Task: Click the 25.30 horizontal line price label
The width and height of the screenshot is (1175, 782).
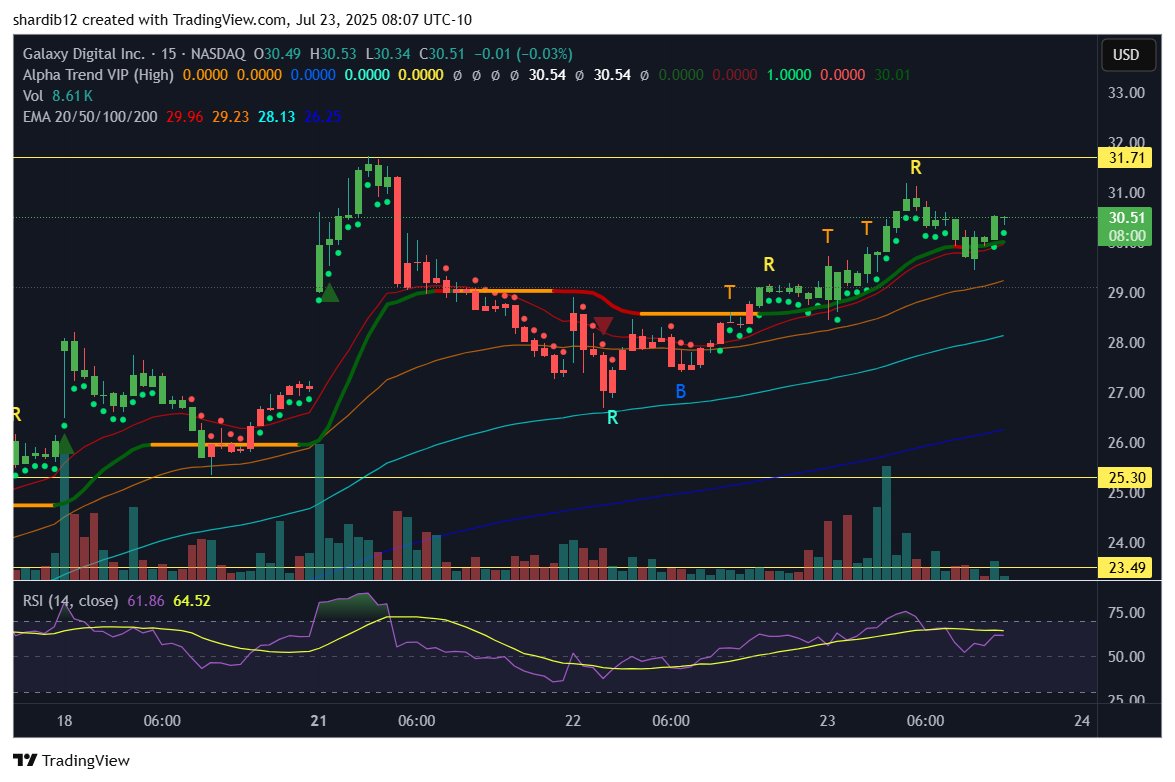Action: point(1126,478)
